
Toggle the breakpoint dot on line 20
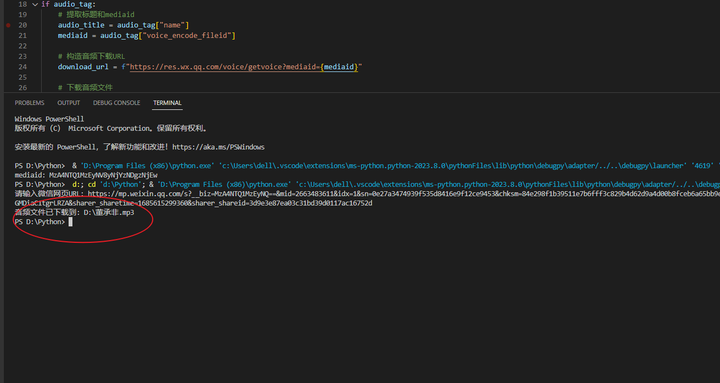tap(8, 25)
